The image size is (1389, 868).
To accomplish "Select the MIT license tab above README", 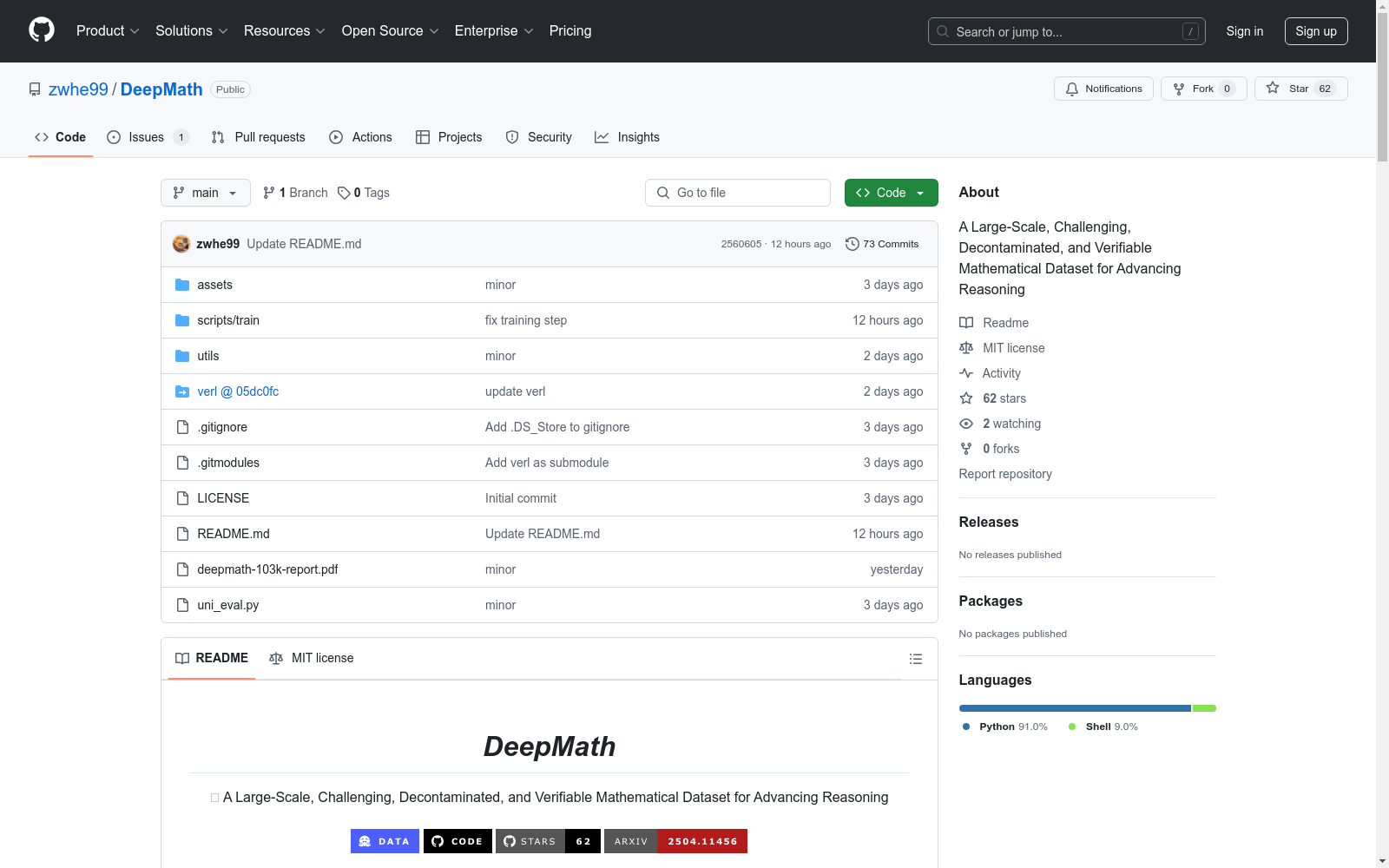I will [312, 658].
